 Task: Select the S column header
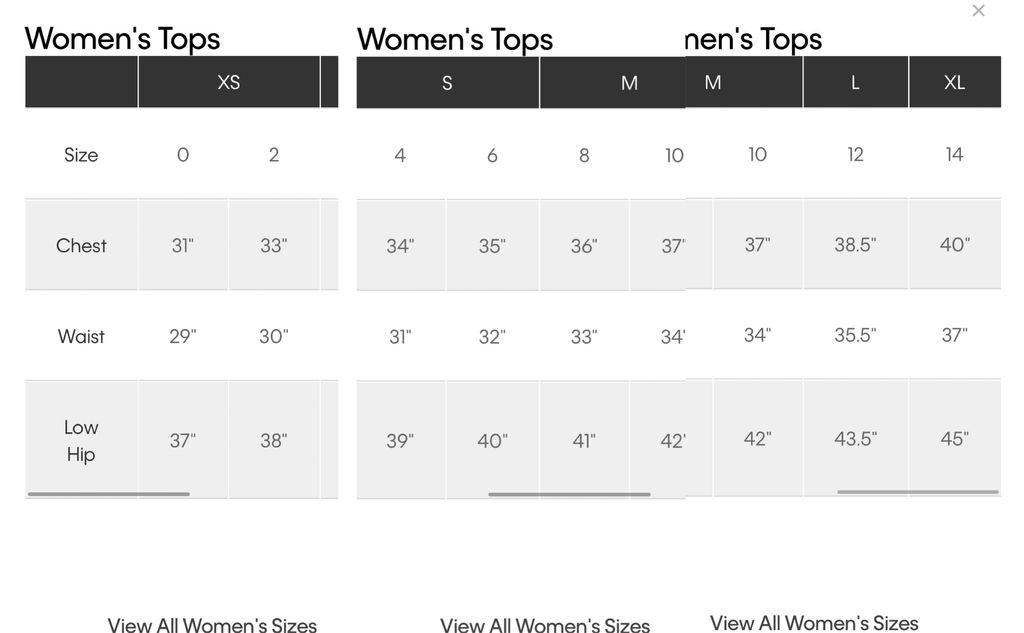click(x=447, y=83)
